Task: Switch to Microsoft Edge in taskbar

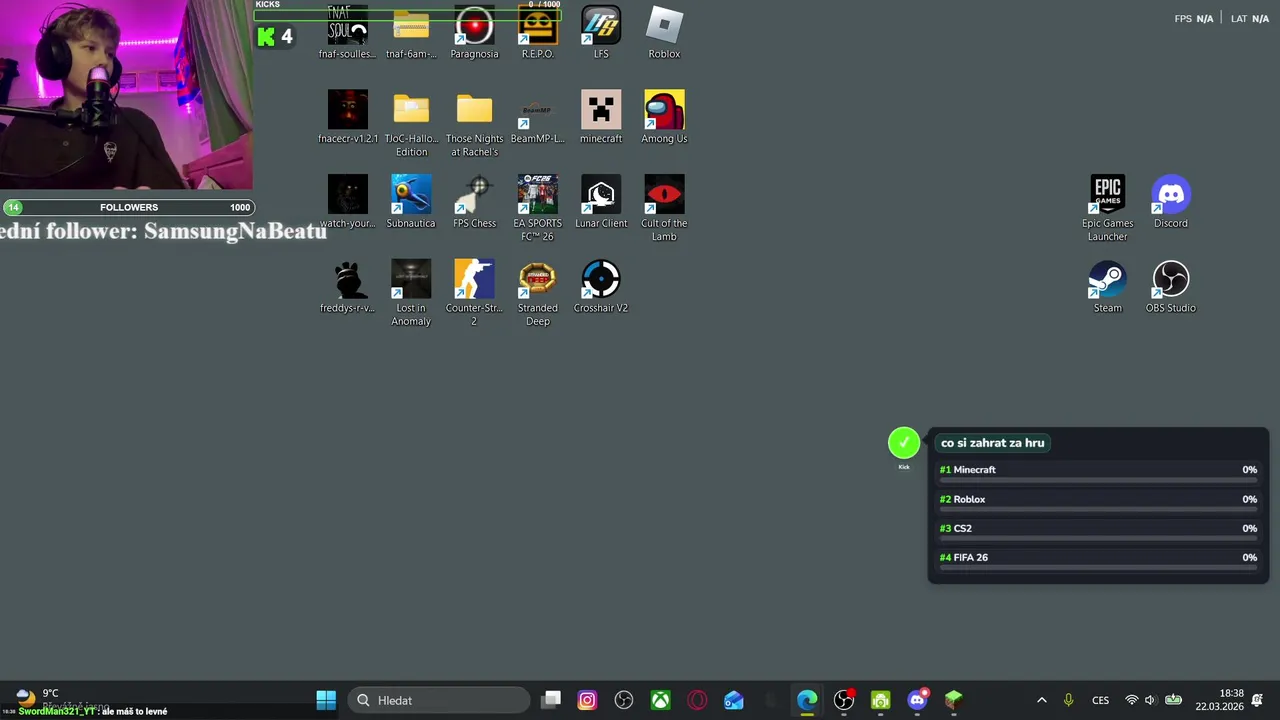Action: coord(807,700)
